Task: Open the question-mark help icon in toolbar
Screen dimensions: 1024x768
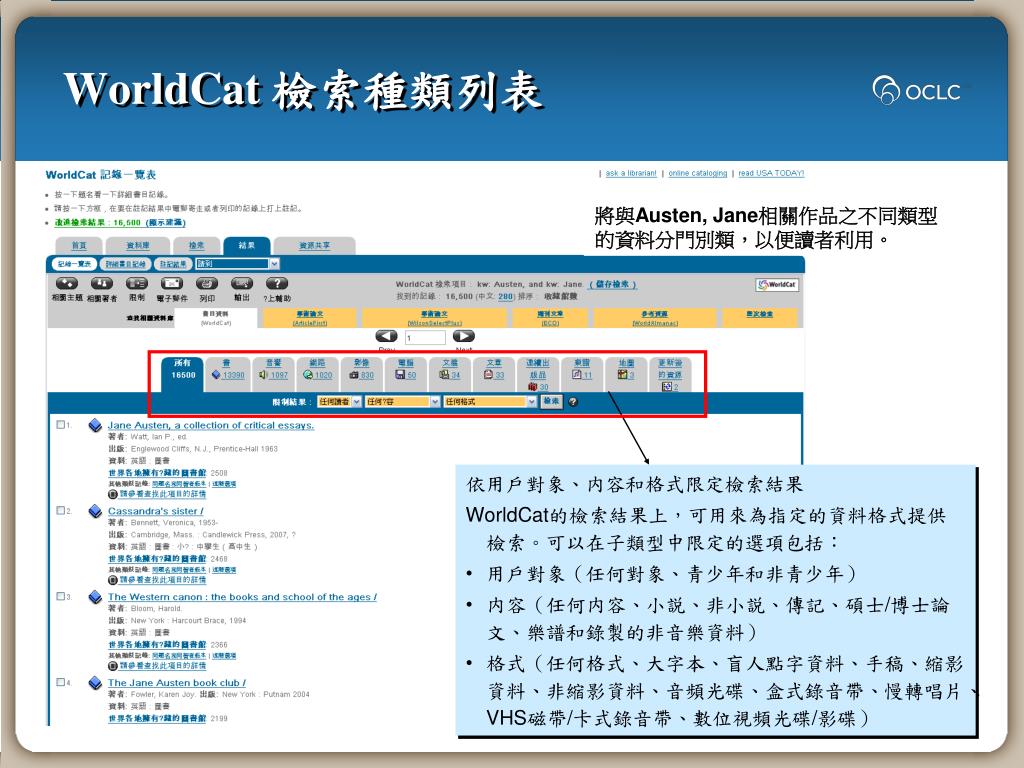Action: pos(277,283)
